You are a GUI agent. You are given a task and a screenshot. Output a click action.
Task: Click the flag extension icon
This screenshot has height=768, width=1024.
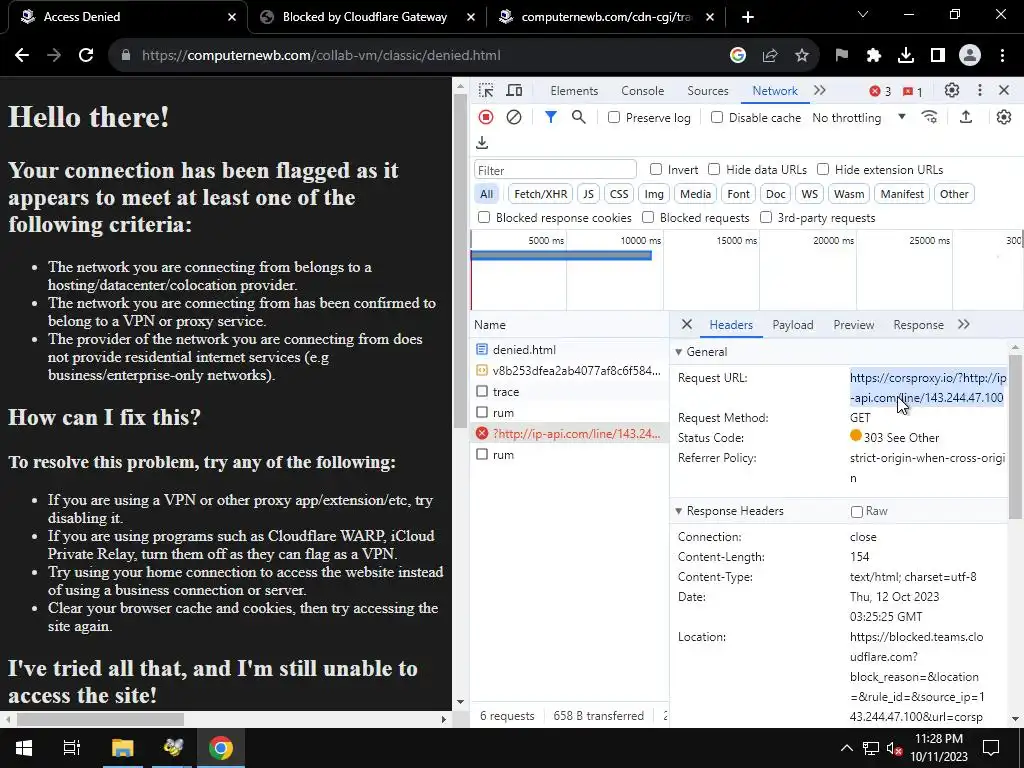click(841, 56)
